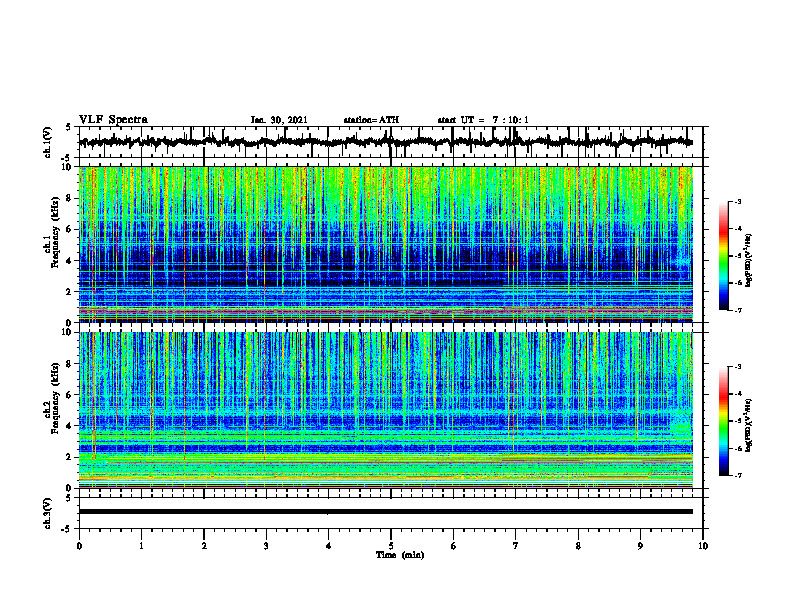792x612 pixels.
Task: Click the "-3" label on ch.1 colorbar
Action: click(738, 202)
